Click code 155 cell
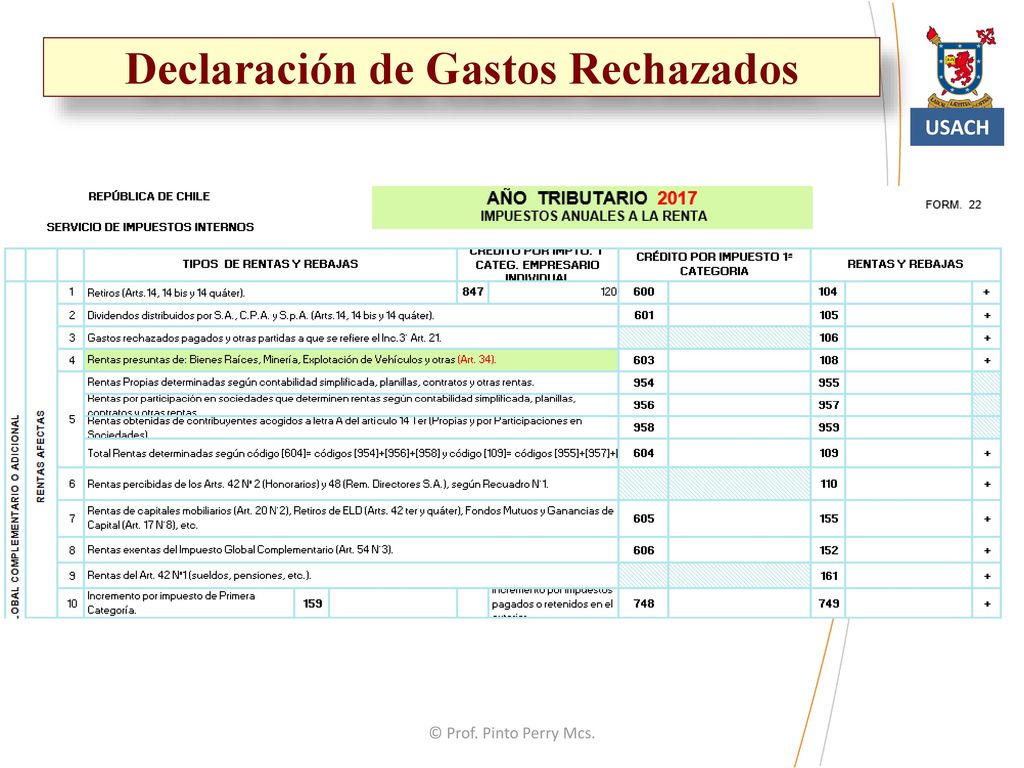The width and height of the screenshot is (1024, 768). 828,519
